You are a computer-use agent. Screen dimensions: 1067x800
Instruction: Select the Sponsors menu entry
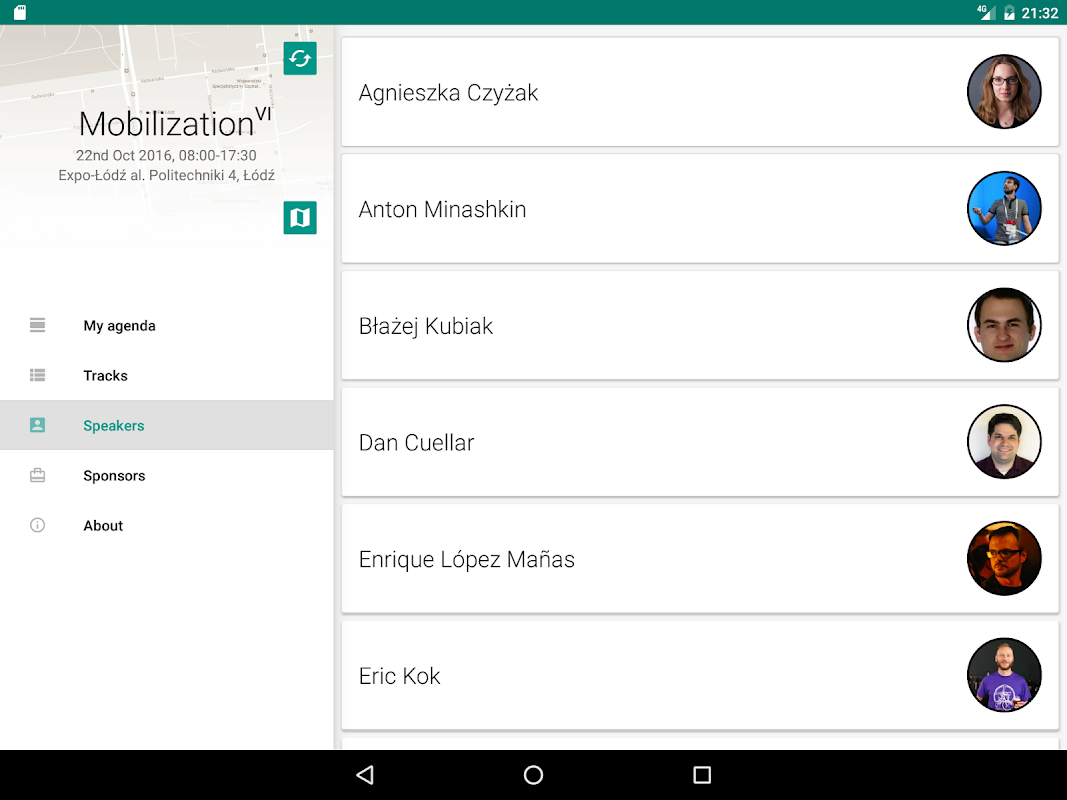pyautogui.click(x=114, y=476)
